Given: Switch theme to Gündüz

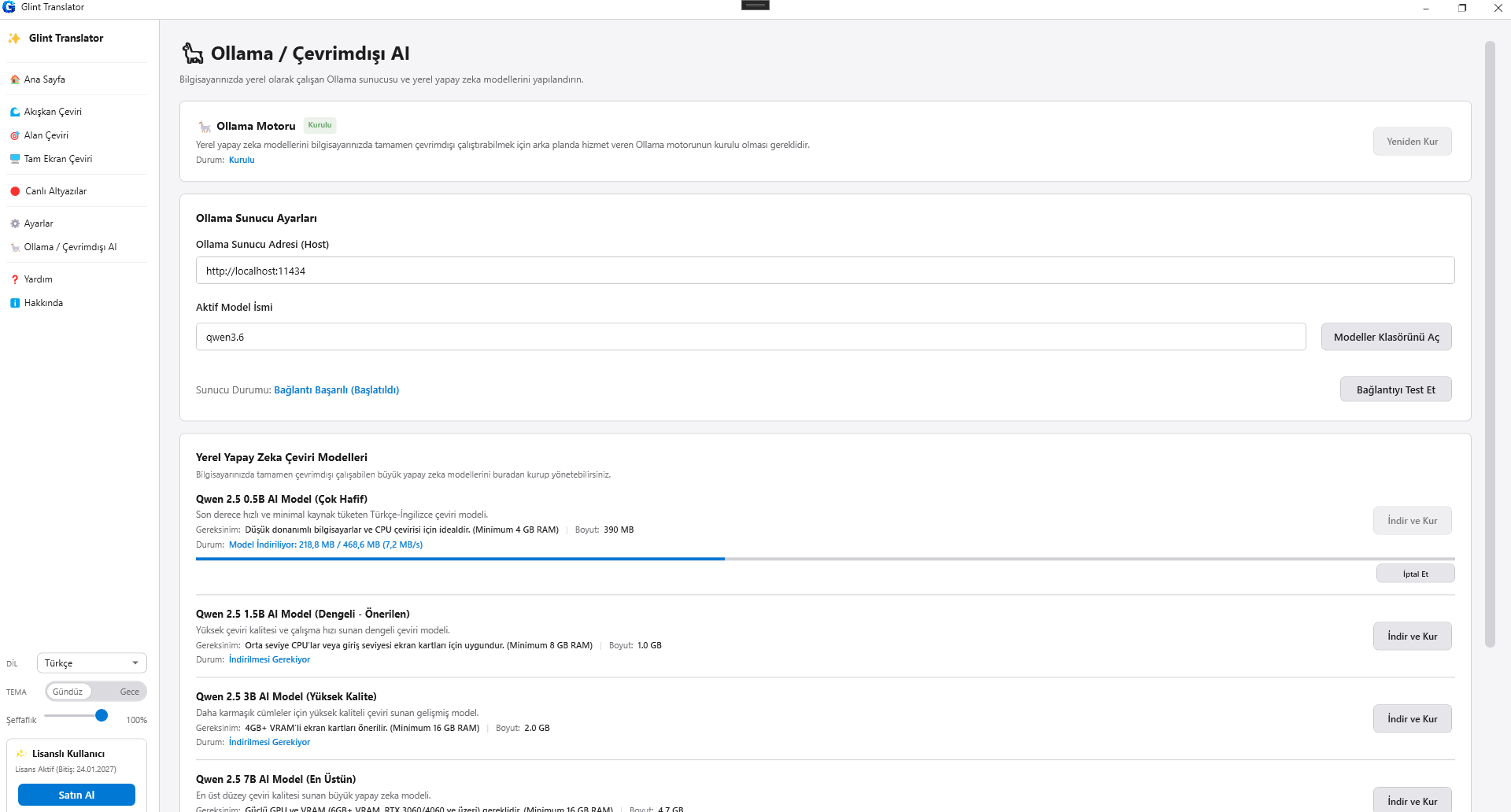Looking at the screenshot, I should pyautogui.click(x=68, y=692).
